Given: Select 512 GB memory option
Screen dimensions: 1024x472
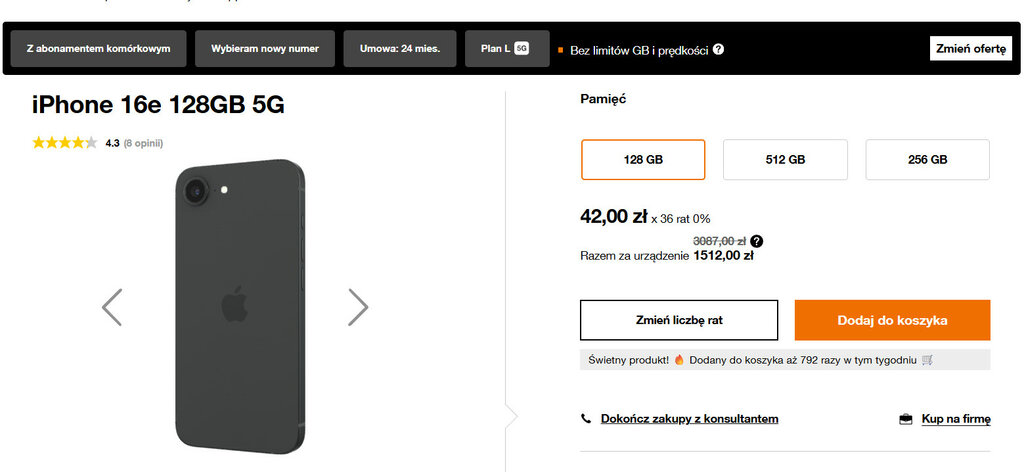Looking at the screenshot, I should coord(785,159).
